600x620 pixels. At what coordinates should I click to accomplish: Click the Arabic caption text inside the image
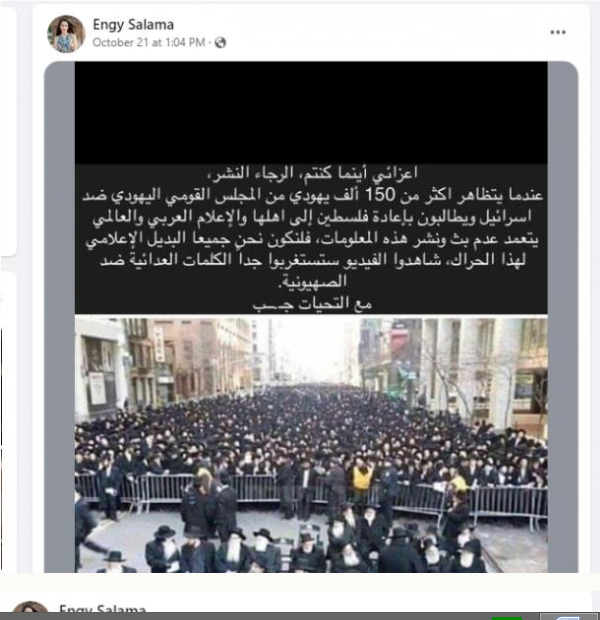(x=311, y=239)
